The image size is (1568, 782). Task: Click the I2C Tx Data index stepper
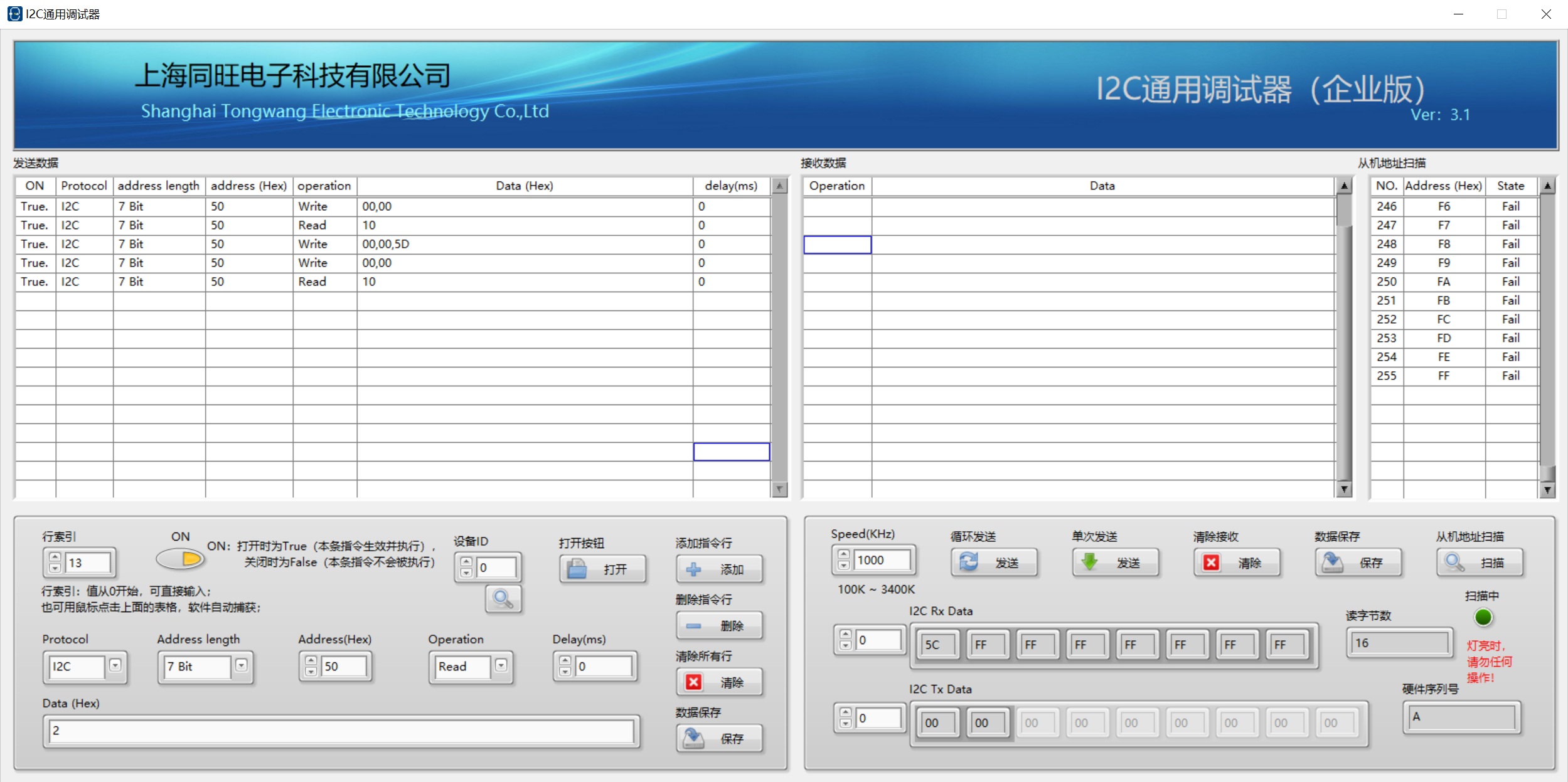coord(846,717)
